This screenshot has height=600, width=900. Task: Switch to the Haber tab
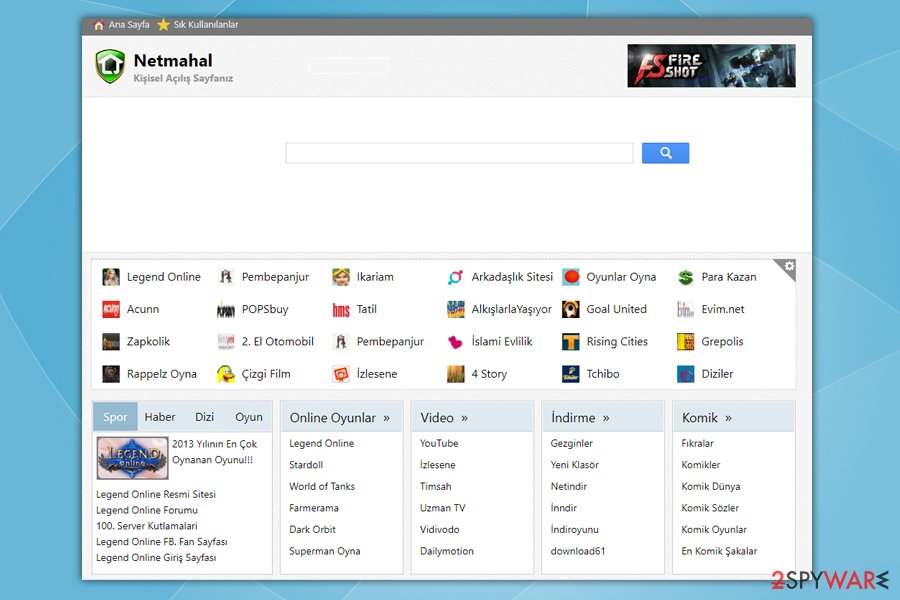(160, 417)
